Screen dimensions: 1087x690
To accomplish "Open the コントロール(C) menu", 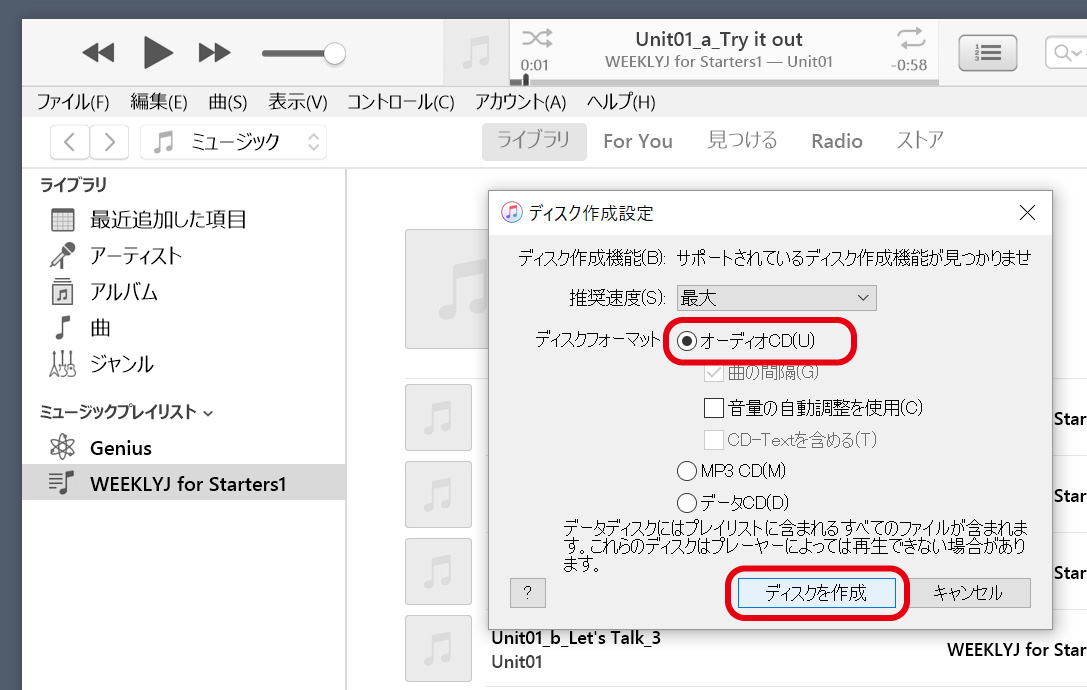I will point(401,102).
